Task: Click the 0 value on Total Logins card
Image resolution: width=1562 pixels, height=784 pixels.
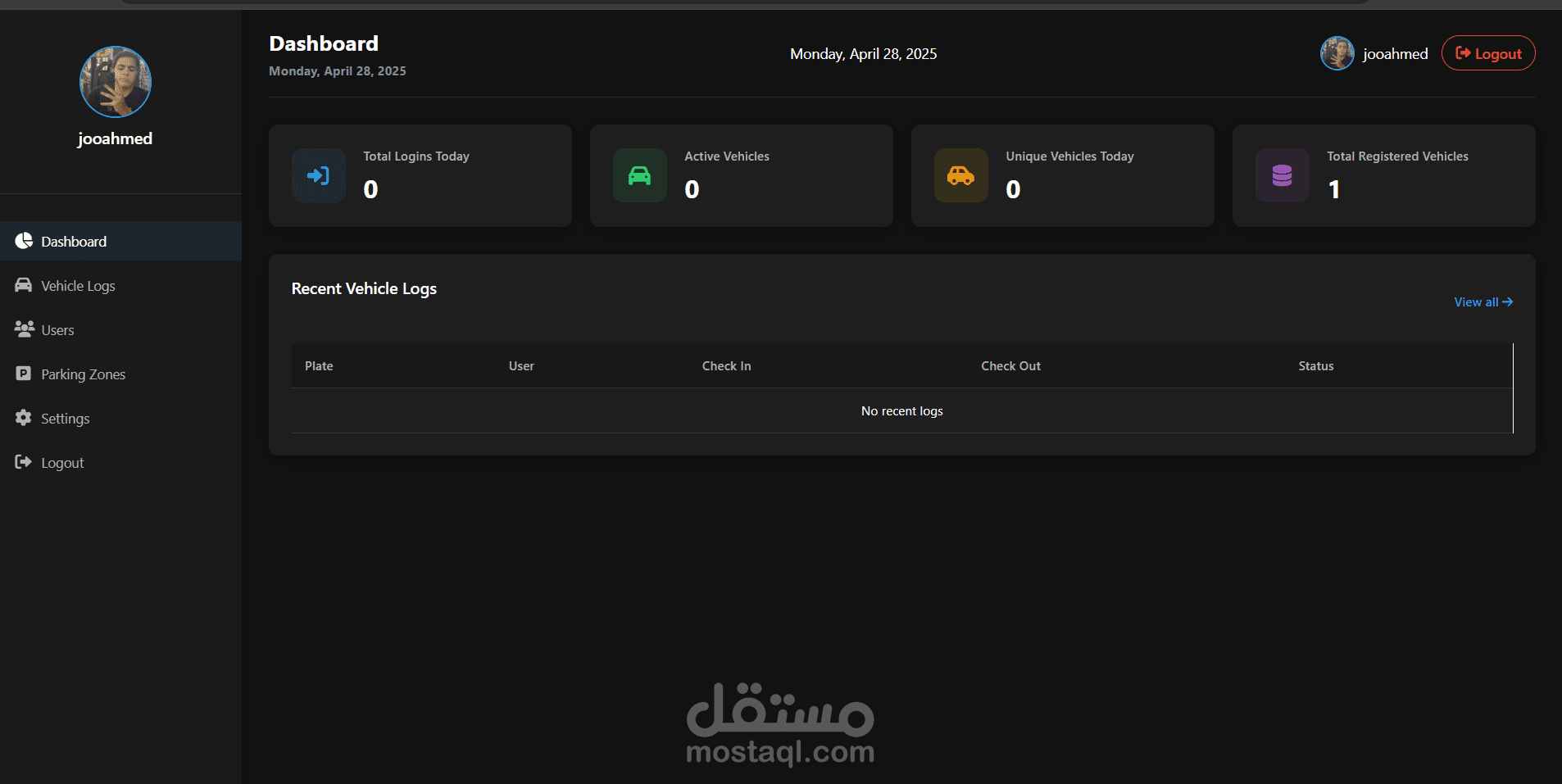Action: click(x=370, y=189)
